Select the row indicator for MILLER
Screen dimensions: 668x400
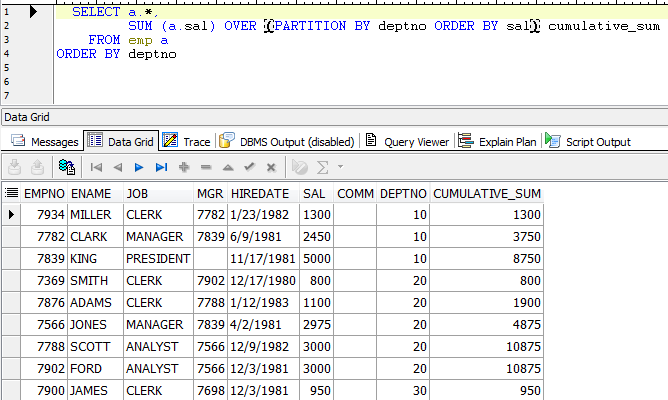pos(11,214)
